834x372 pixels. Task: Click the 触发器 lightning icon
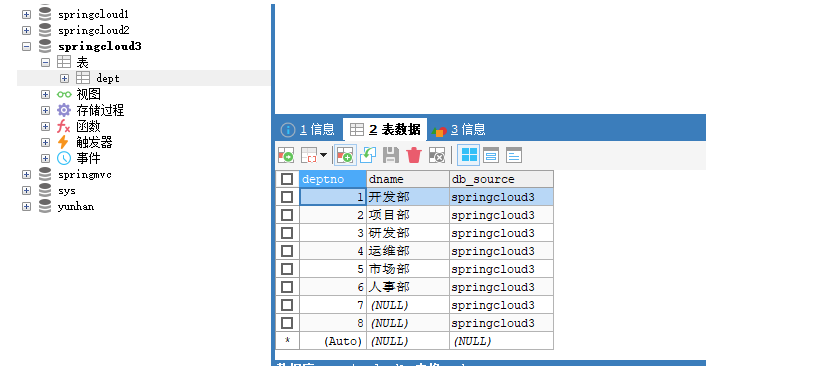63,142
